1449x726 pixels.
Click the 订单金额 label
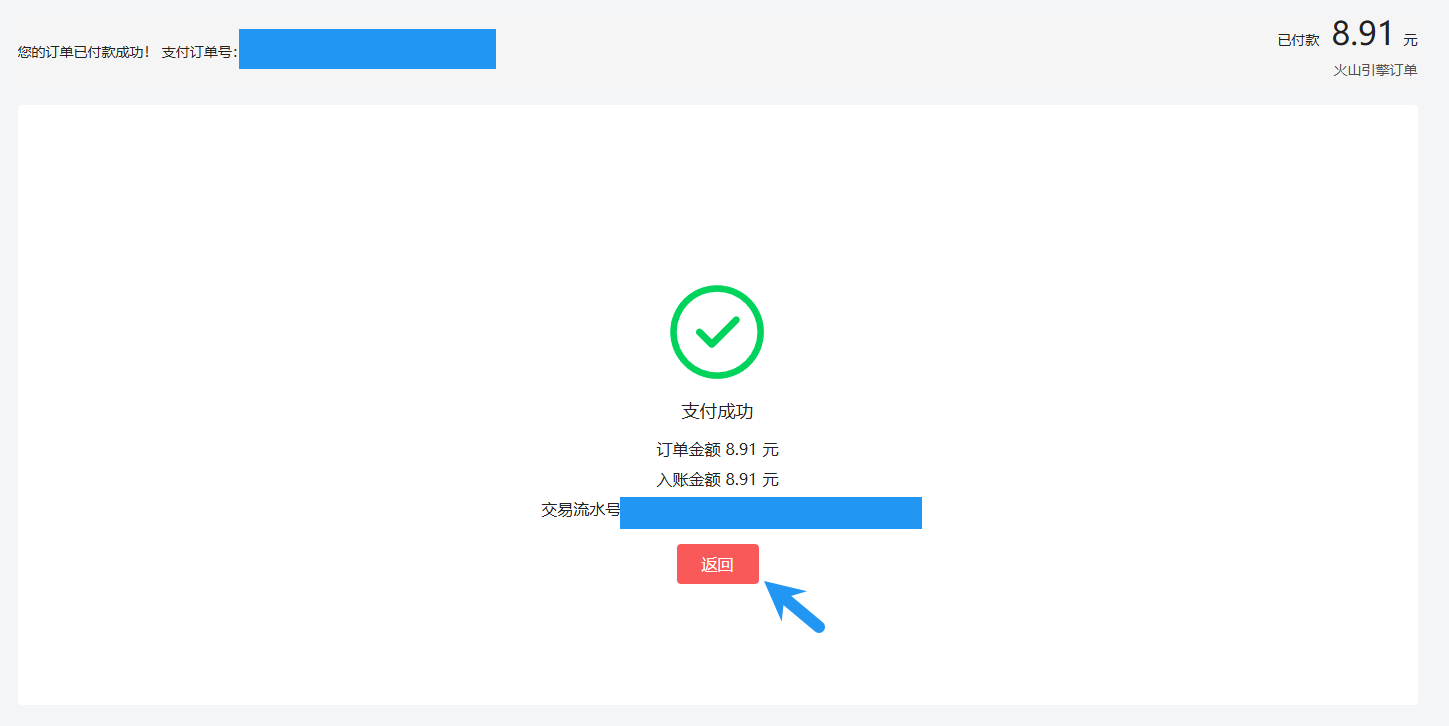click(688, 450)
